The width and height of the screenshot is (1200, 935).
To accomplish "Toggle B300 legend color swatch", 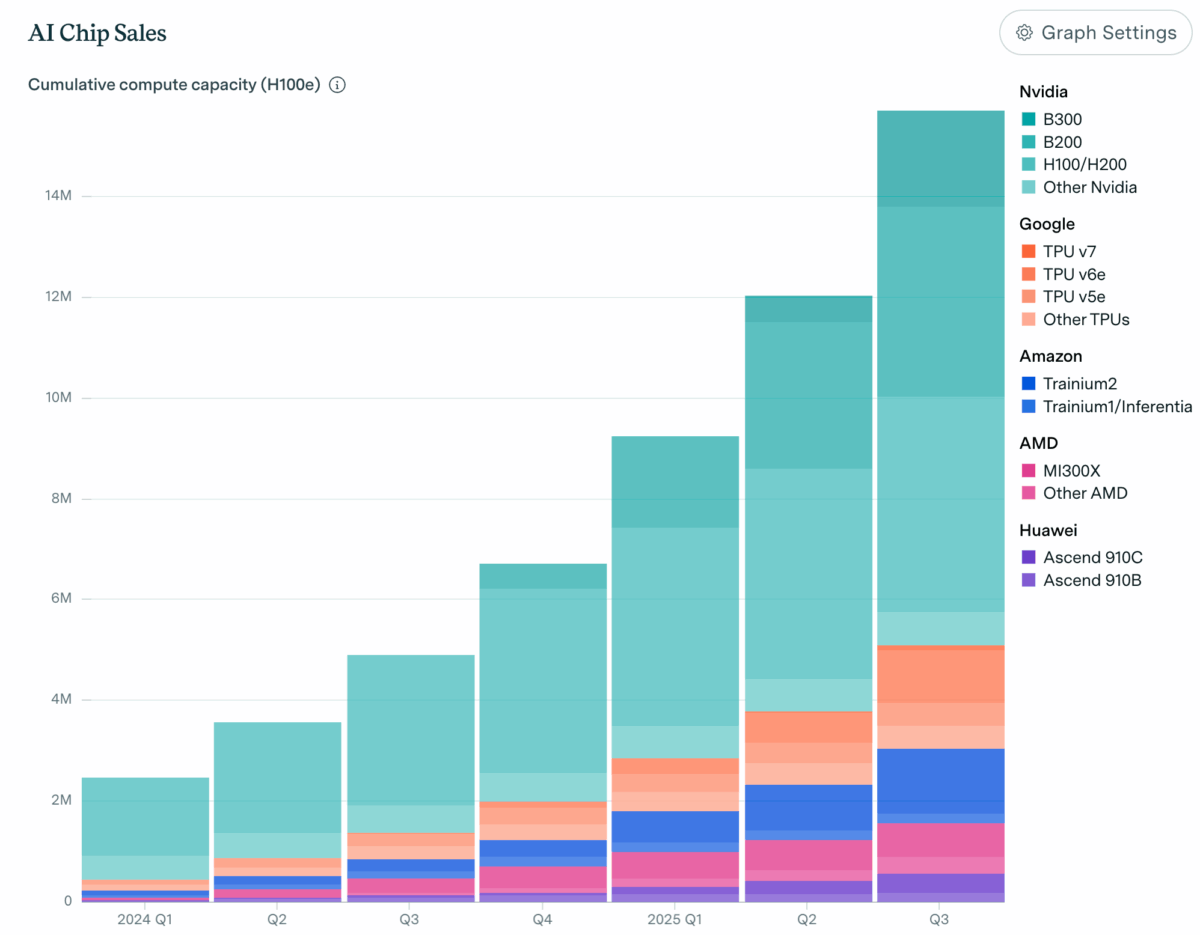I will tap(1029, 120).
